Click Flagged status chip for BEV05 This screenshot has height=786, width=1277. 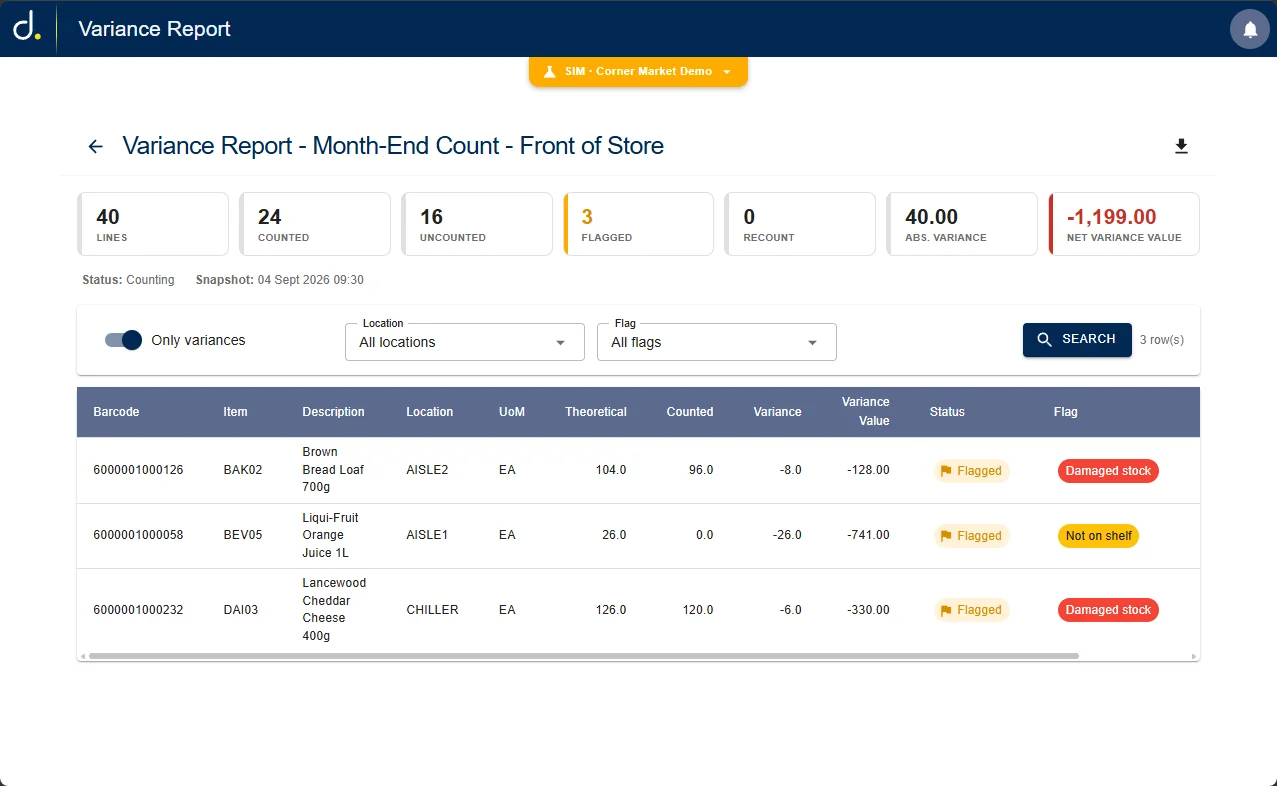click(x=971, y=536)
